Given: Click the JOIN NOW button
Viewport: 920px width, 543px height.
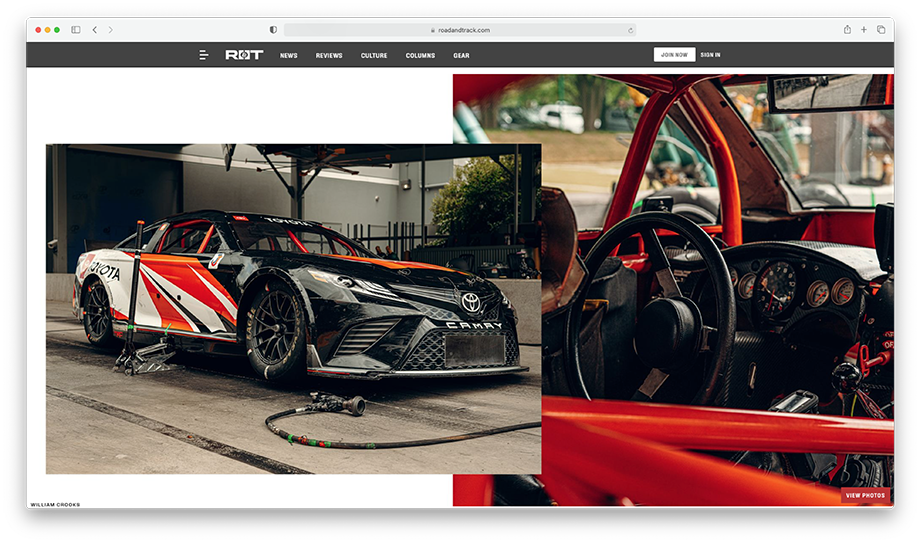Looking at the screenshot, I should pyautogui.click(x=674, y=55).
